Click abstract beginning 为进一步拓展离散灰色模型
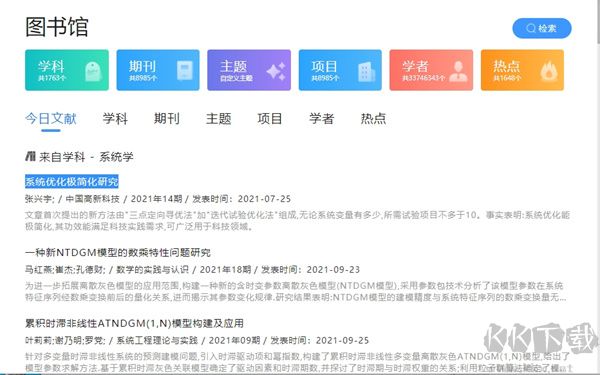 point(296,292)
